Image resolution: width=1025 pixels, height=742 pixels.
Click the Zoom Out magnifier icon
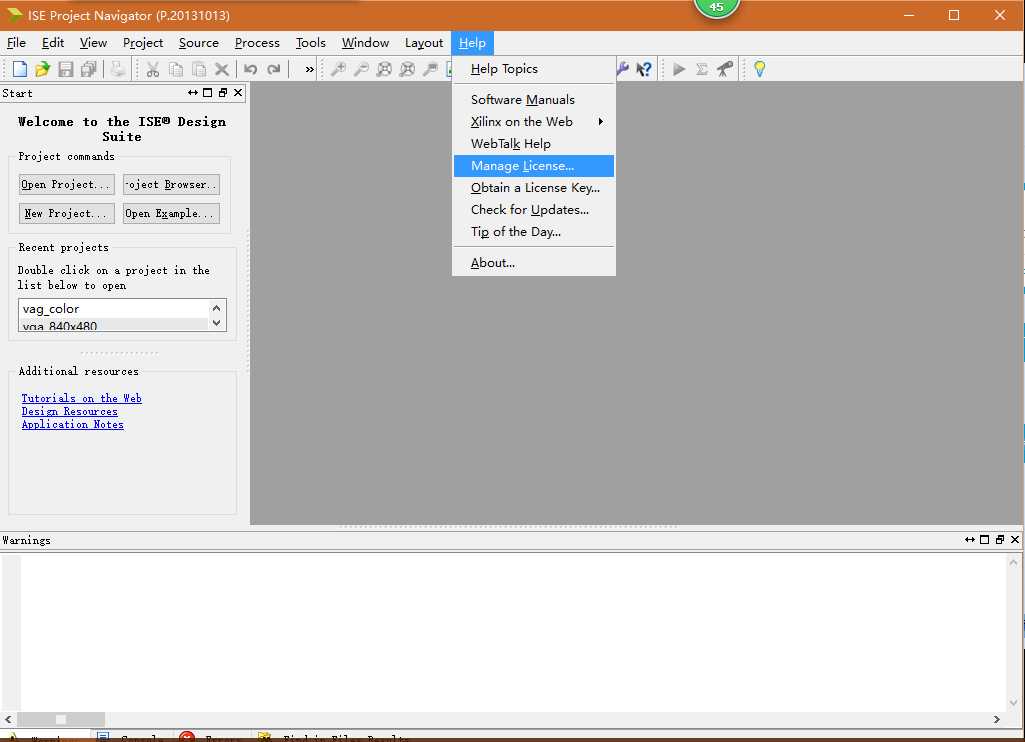[x=361, y=69]
